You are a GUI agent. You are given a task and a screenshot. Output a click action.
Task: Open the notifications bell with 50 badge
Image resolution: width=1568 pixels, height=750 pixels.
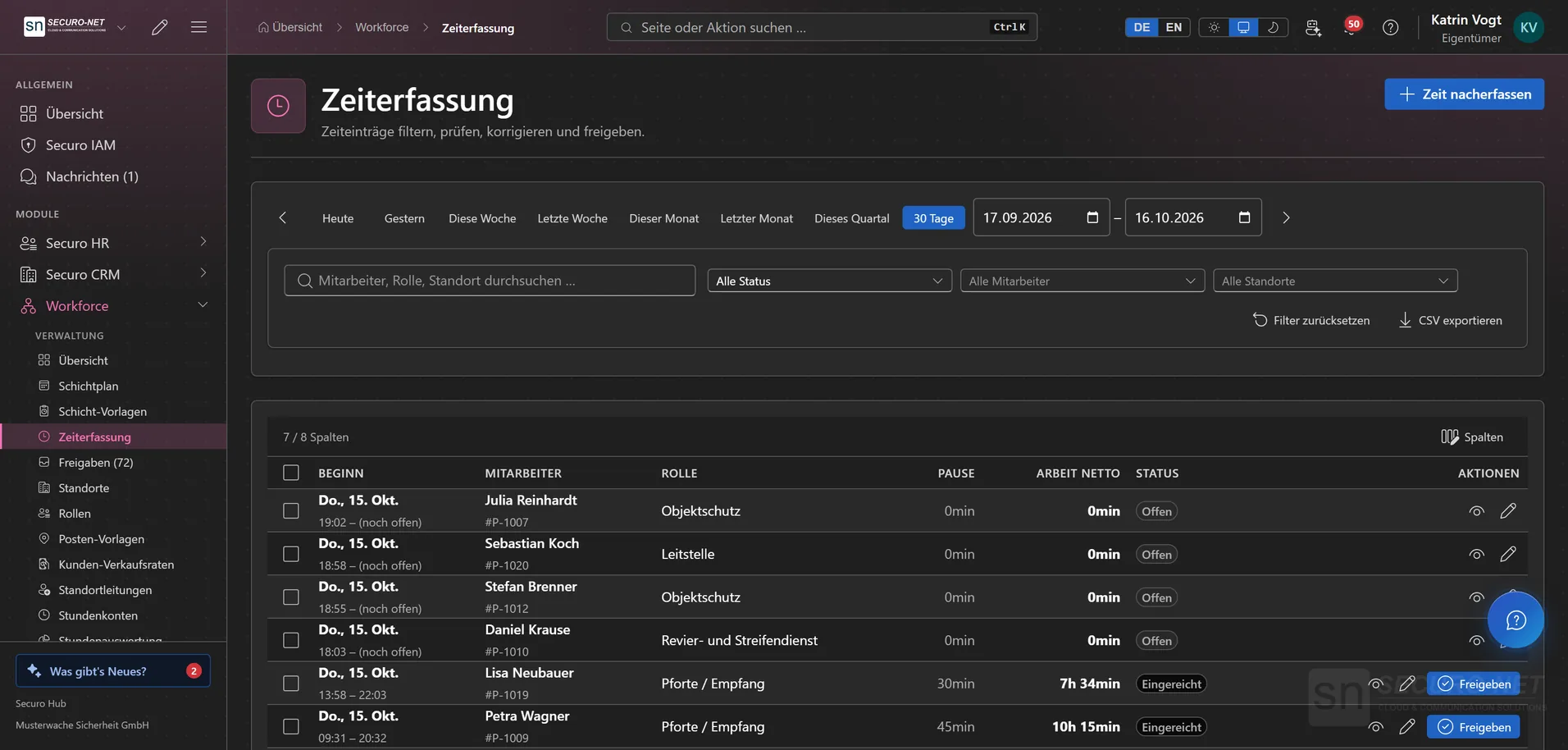(x=1351, y=27)
